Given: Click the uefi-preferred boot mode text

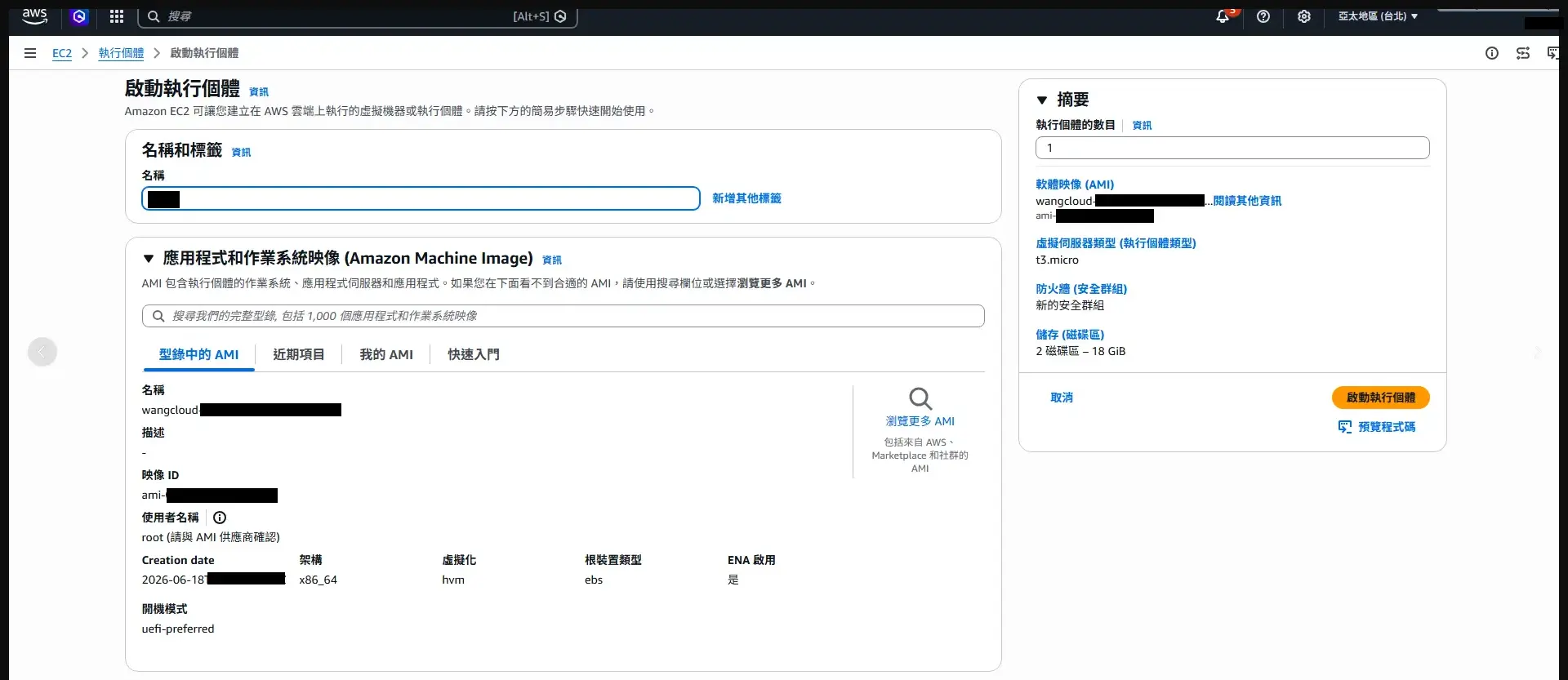Looking at the screenshot, I should (178, 629).
